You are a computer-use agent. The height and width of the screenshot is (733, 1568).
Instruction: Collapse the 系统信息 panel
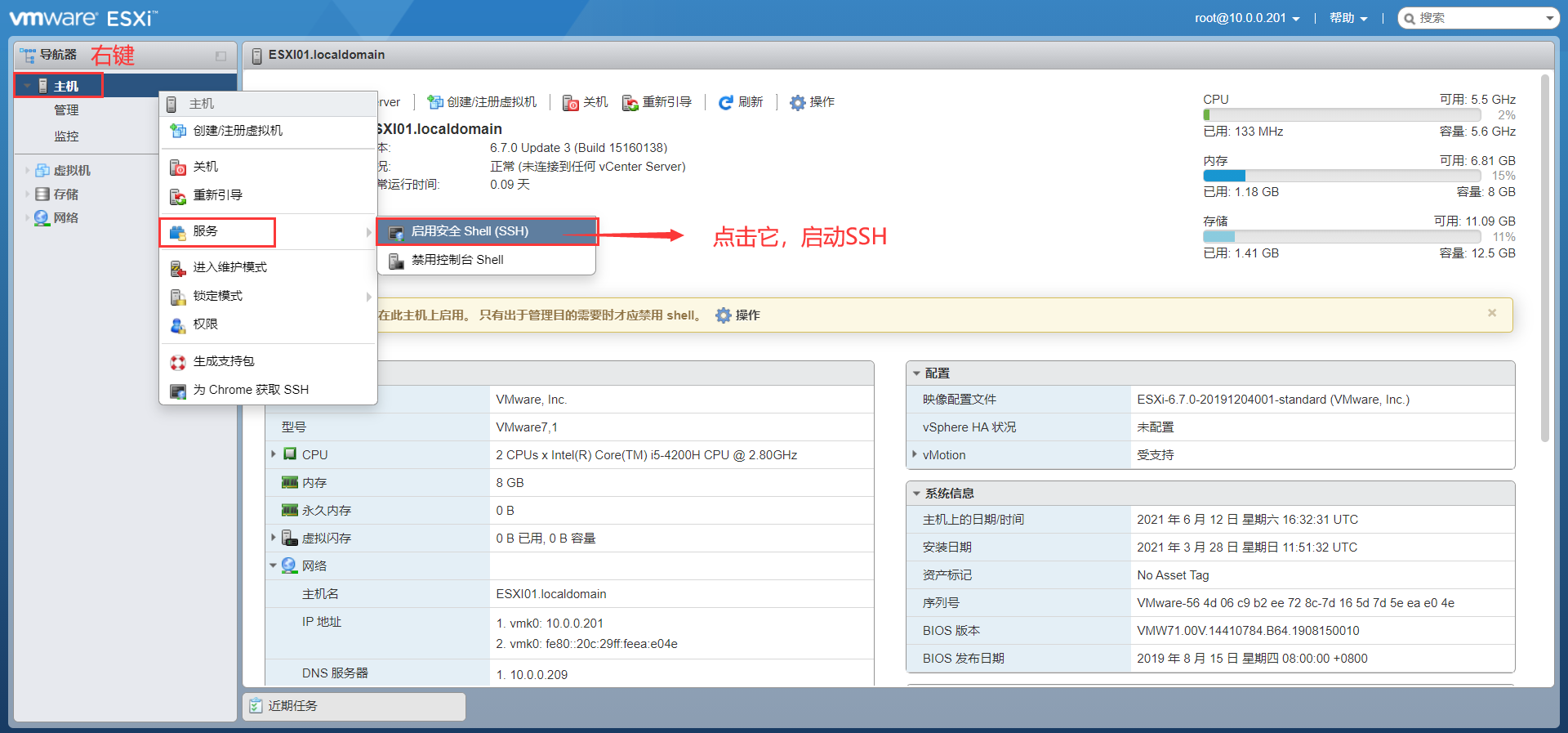[x=916, y=494]
